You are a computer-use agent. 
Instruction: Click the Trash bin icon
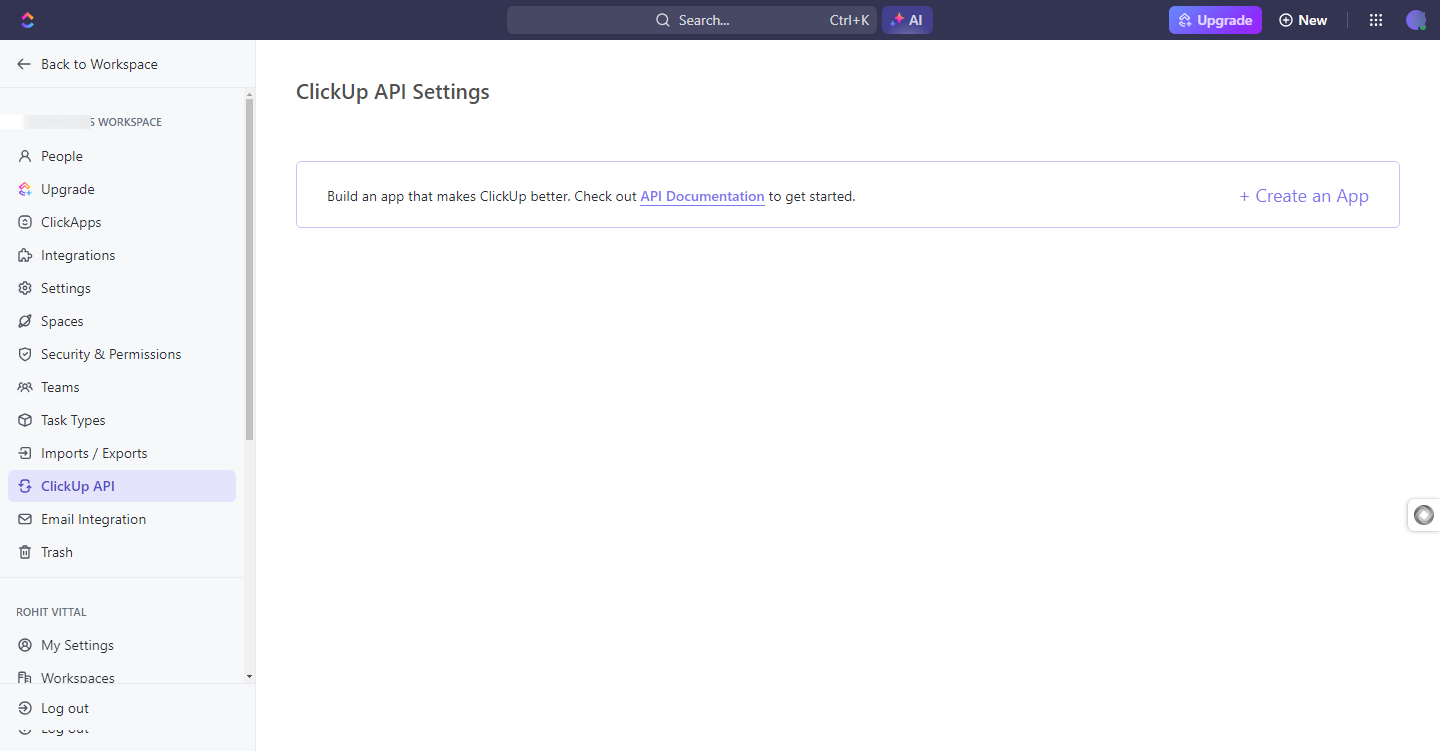pyautogui.click(x=25, y=552)
